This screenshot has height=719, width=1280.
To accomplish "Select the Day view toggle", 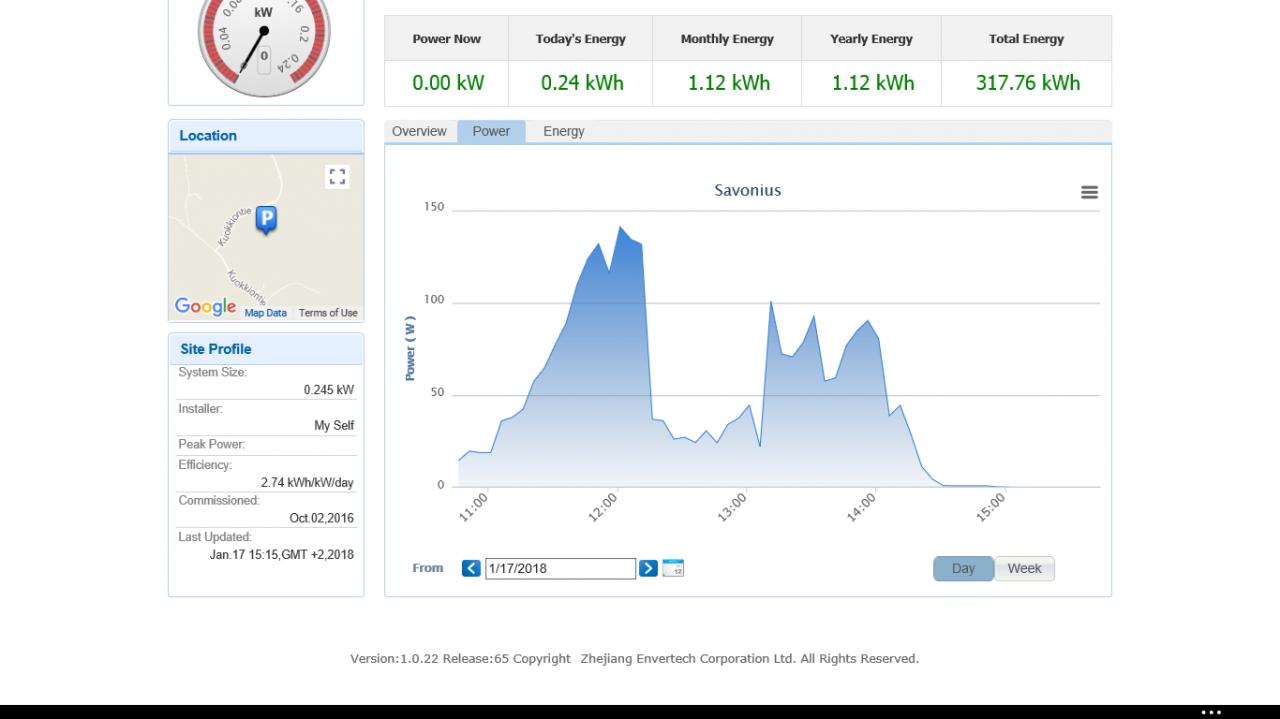I will [963, 568].
